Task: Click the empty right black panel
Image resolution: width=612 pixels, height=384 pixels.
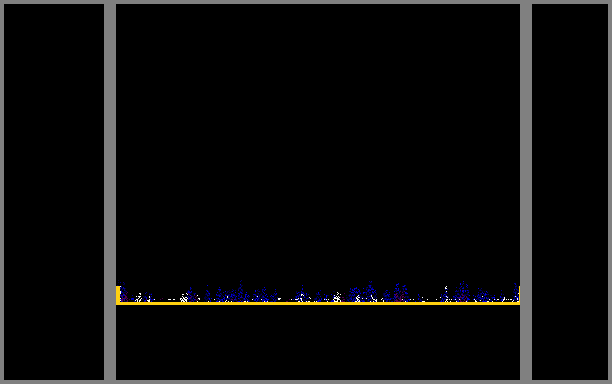Action: pyautogui.click(x=570, y=192)
